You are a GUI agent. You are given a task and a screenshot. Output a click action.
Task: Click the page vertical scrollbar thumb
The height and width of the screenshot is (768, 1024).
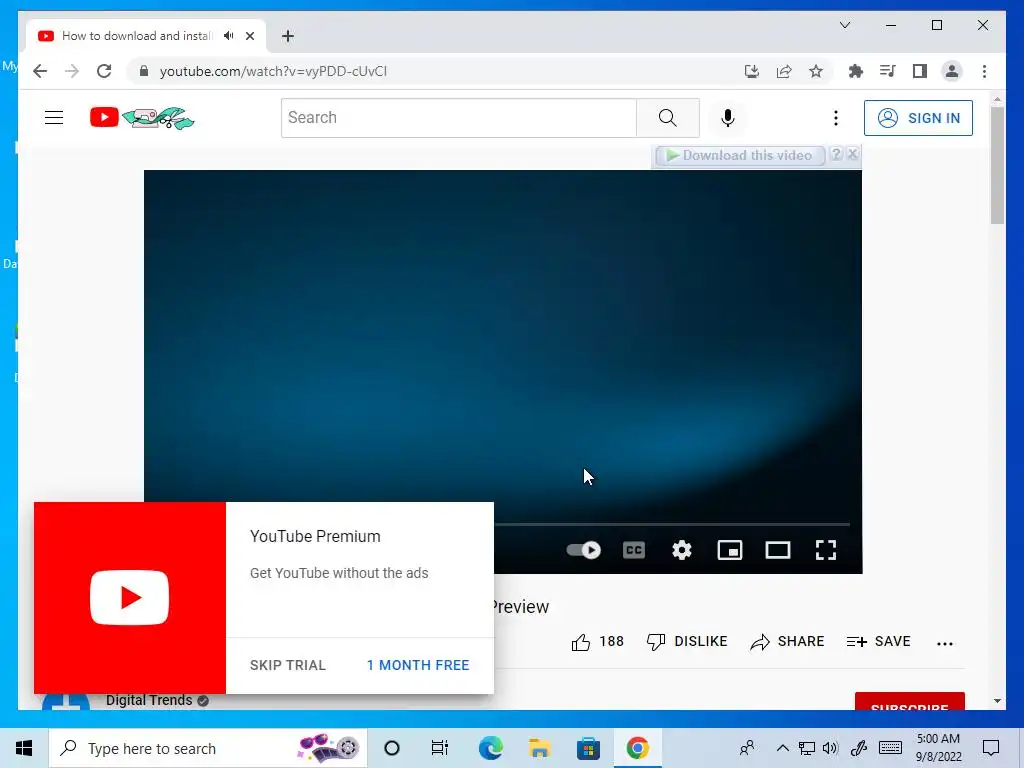(x=997, y=165)
